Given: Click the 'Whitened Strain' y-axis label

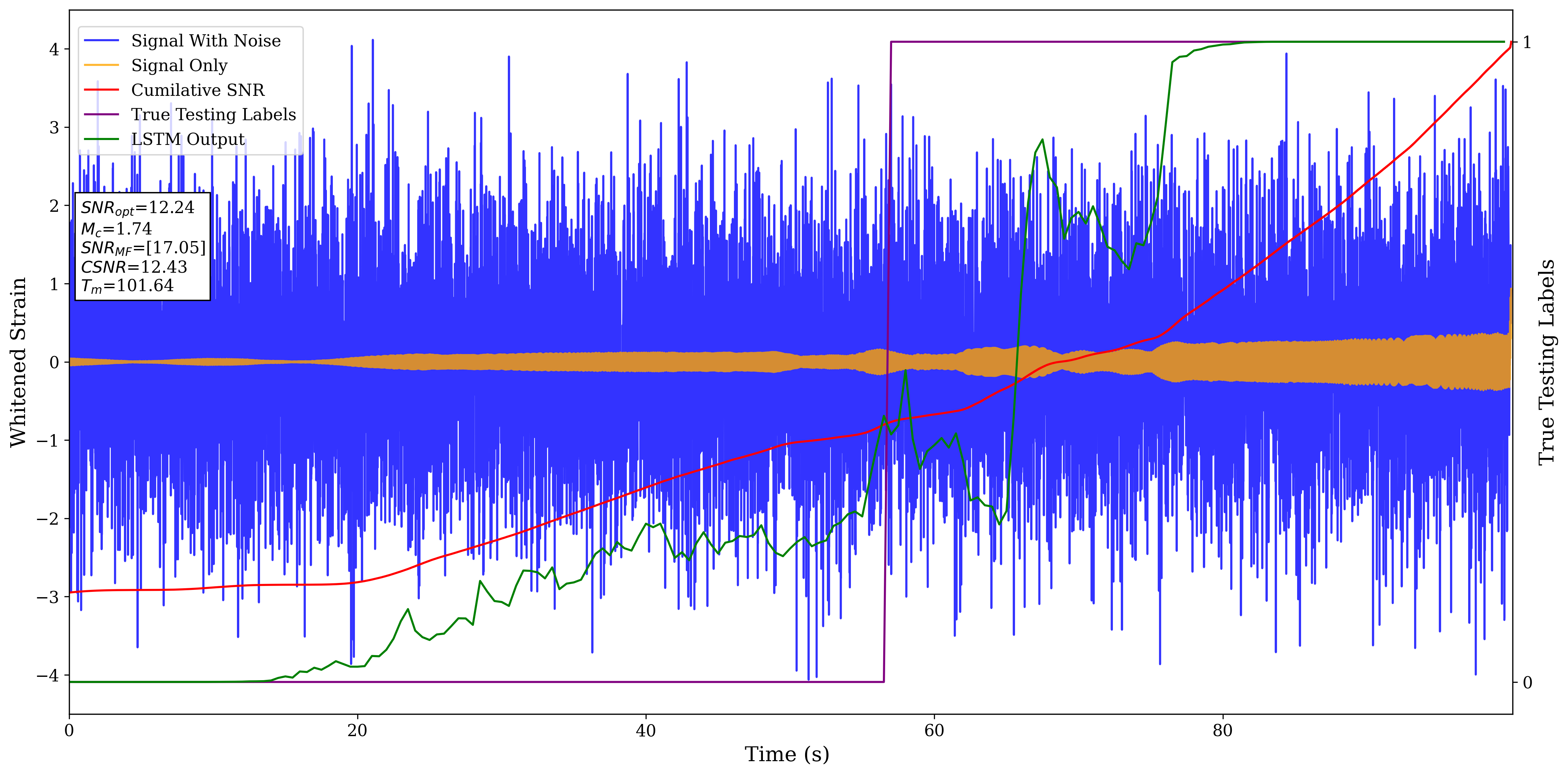Looking at the screenshot, I should click(x=18, y=362).
